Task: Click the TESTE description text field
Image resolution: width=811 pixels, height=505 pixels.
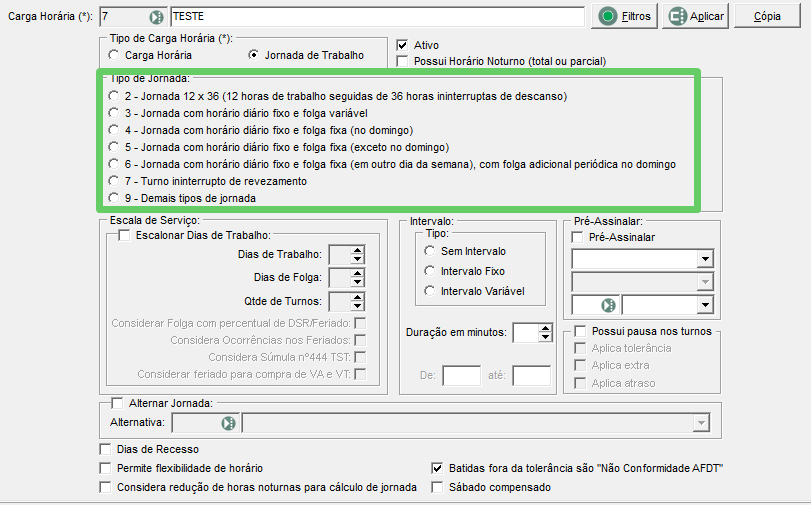Action: click(377, 17)
